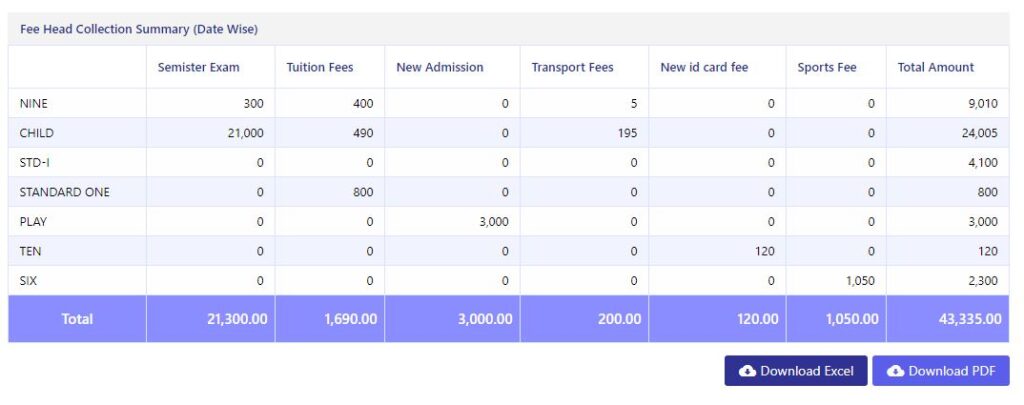Click the STD-I row label
Viewport: 1024px width, 405px height.
point(35,163)
